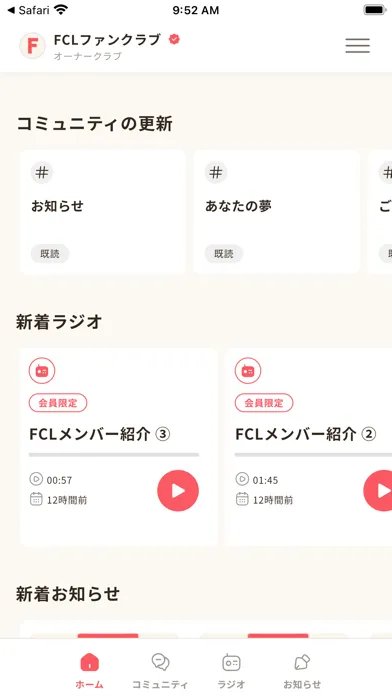Tap hashtag icon on お知らせ card
This screenshot has height=696, width=392.
tap(42, 173)
